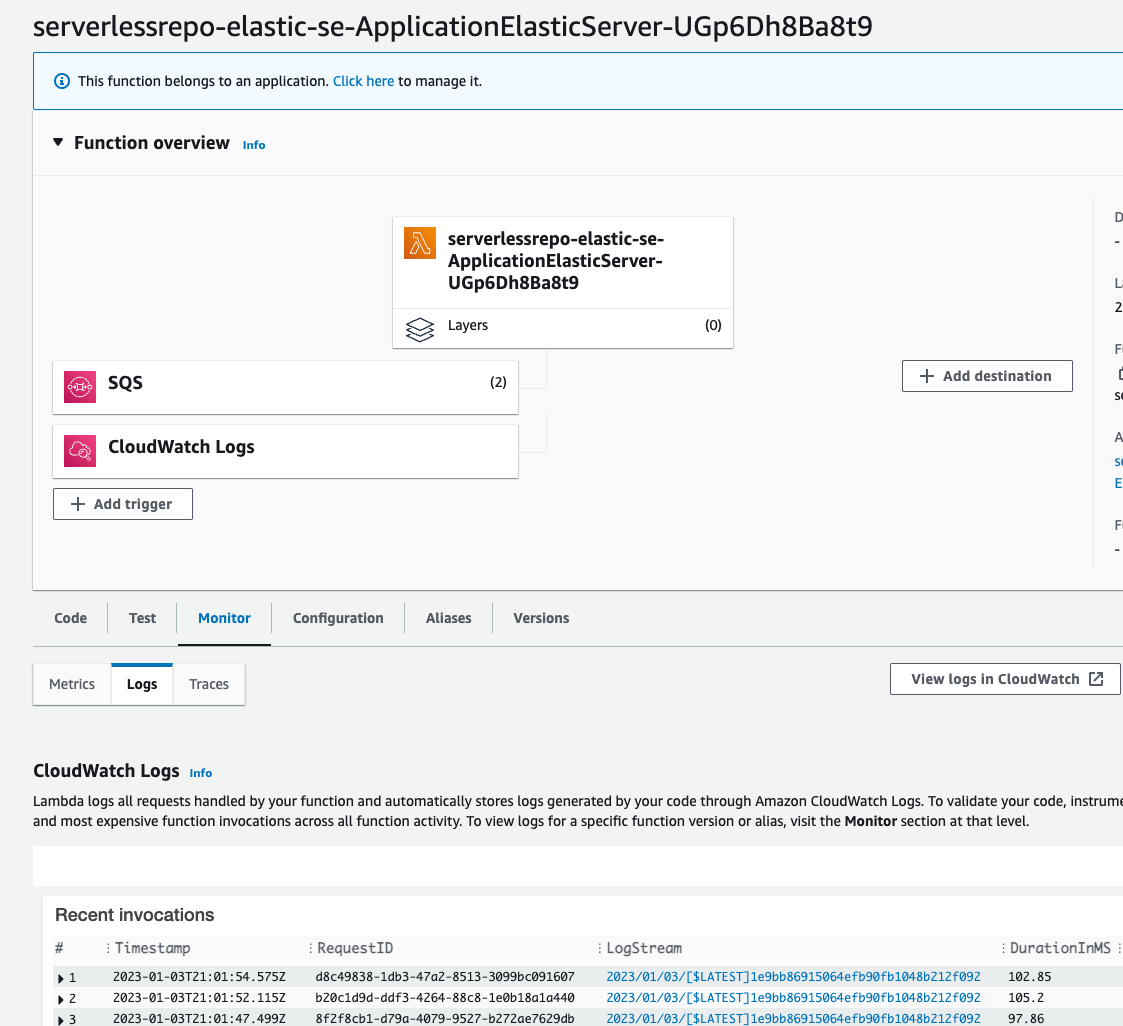Switch to the Traces sub-tab
Screen dimensions: 1123x1026
(x=209, y=684)
